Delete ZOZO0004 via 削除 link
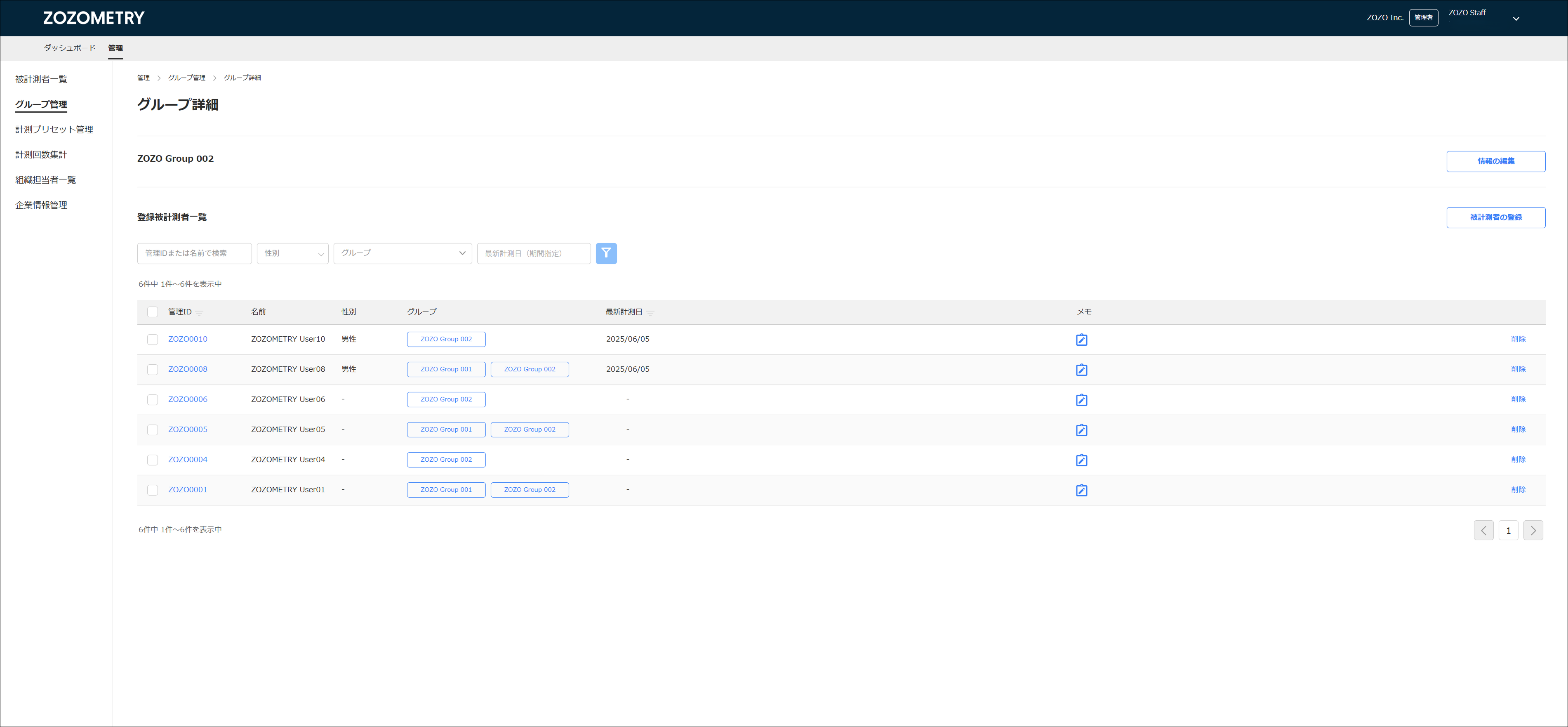 [1517, 460]
